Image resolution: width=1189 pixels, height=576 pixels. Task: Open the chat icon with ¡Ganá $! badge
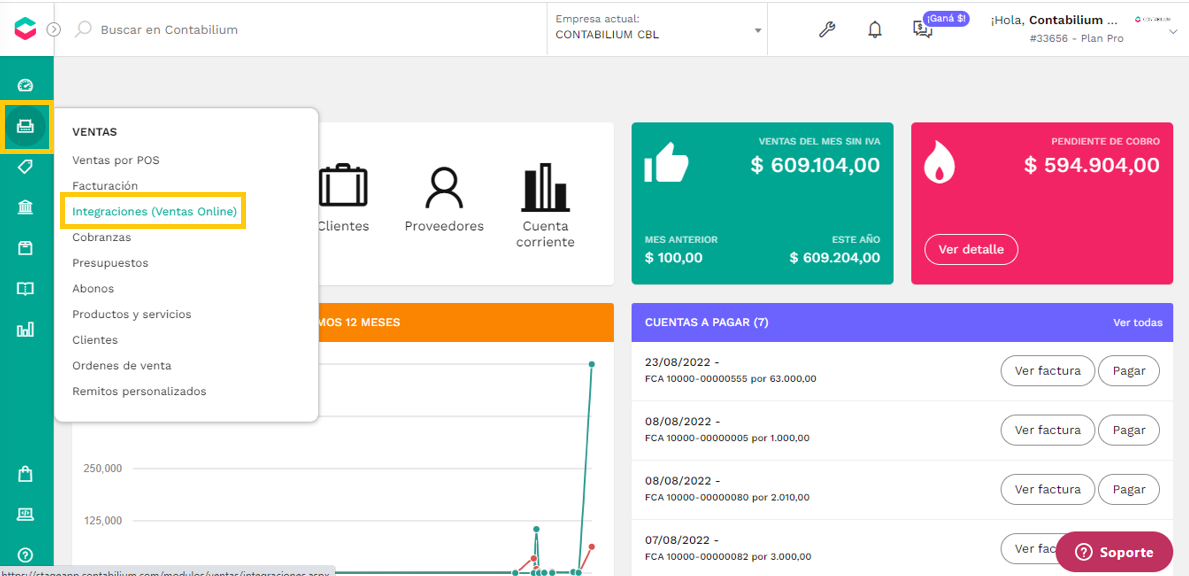coord(922,31)
